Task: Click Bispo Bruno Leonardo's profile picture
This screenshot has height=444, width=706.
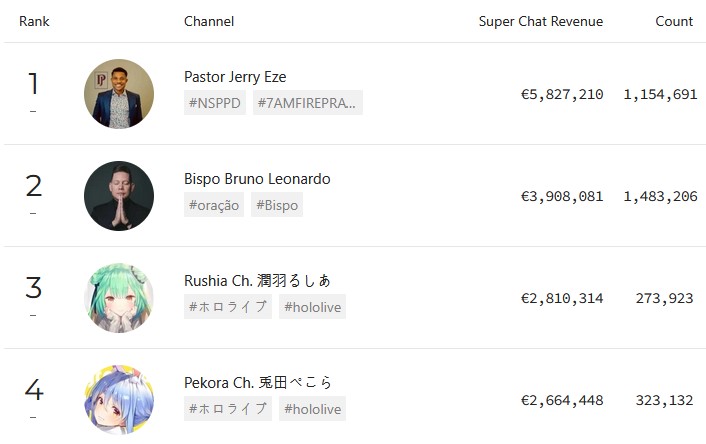Action: (119, 196)
